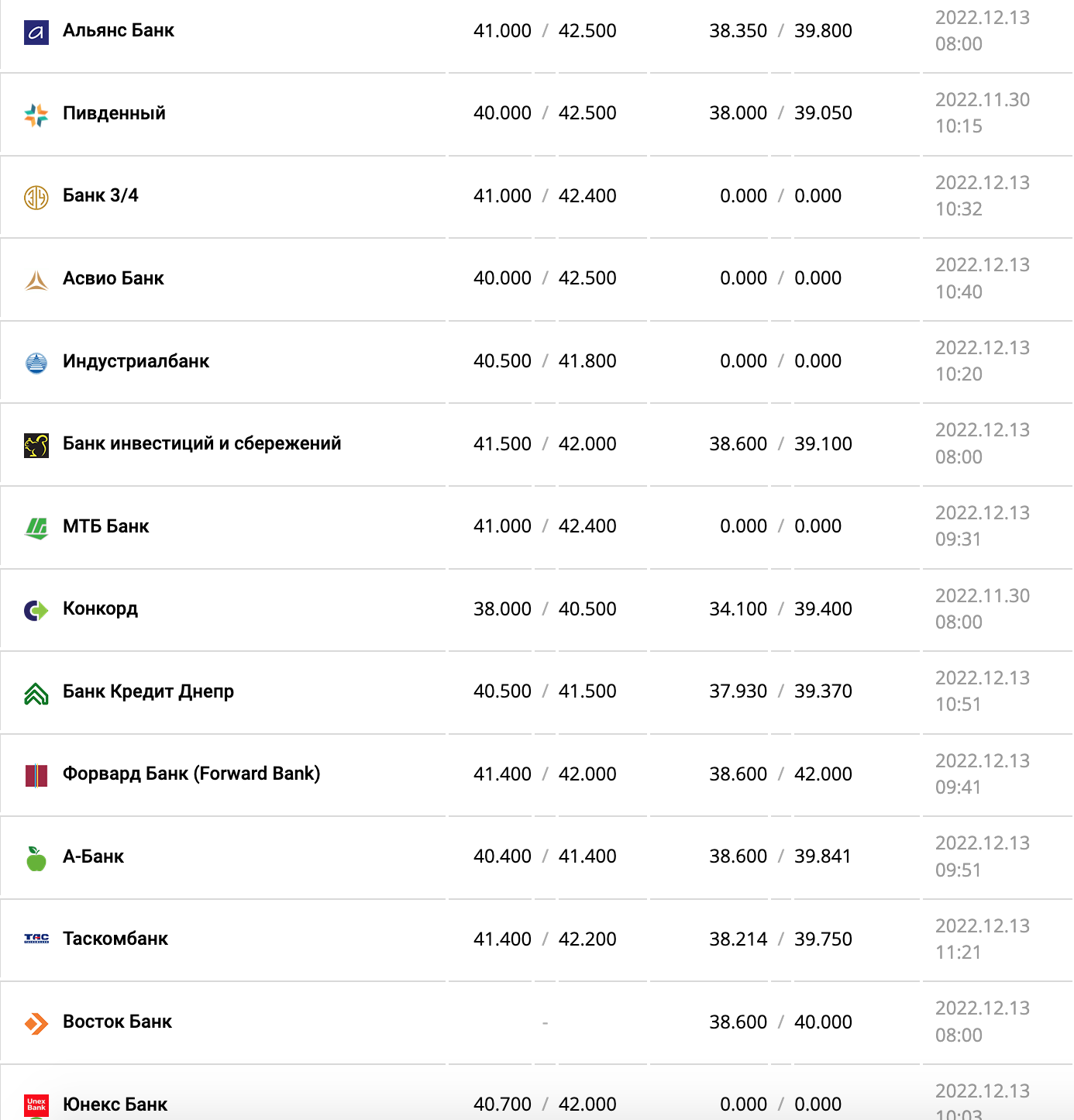Click Конкорд update date 2022.11.30
This screenshot has width=1074, height=1120.
tap(982, 596)
